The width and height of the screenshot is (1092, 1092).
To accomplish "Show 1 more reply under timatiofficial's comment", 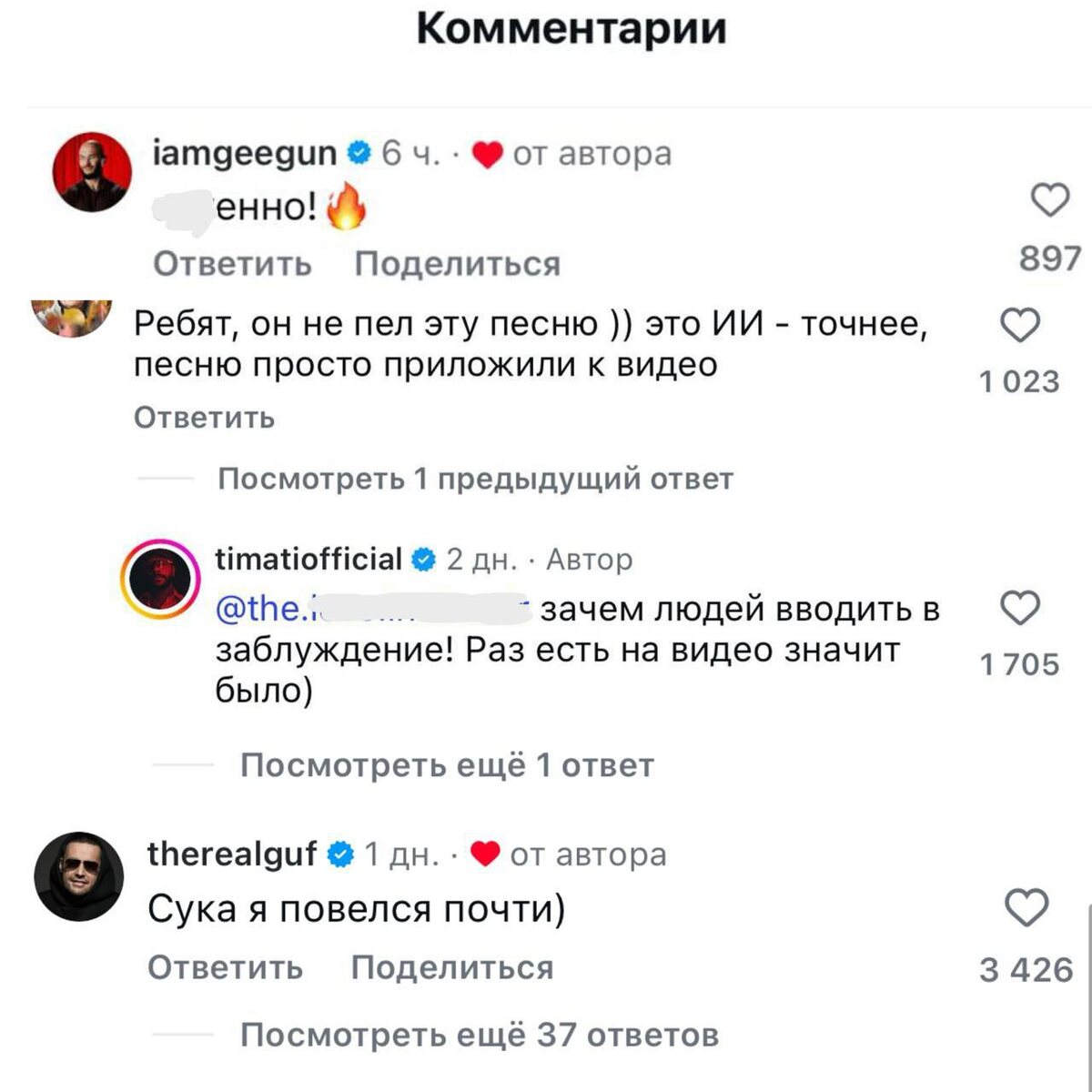I will coord(445,764).
